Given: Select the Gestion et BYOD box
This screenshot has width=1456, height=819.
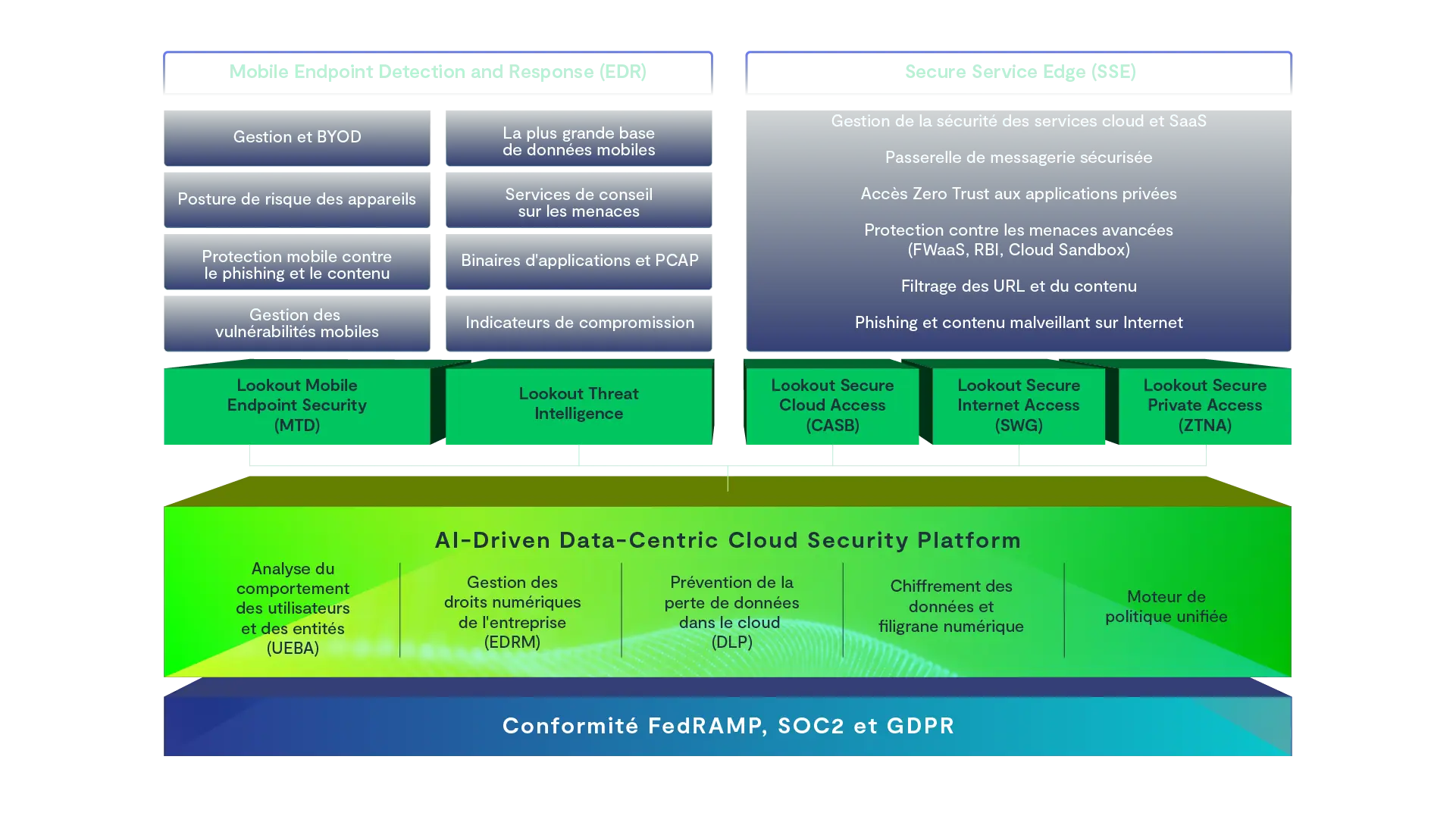Looking at the screenshot, I should tap(297, 138).
